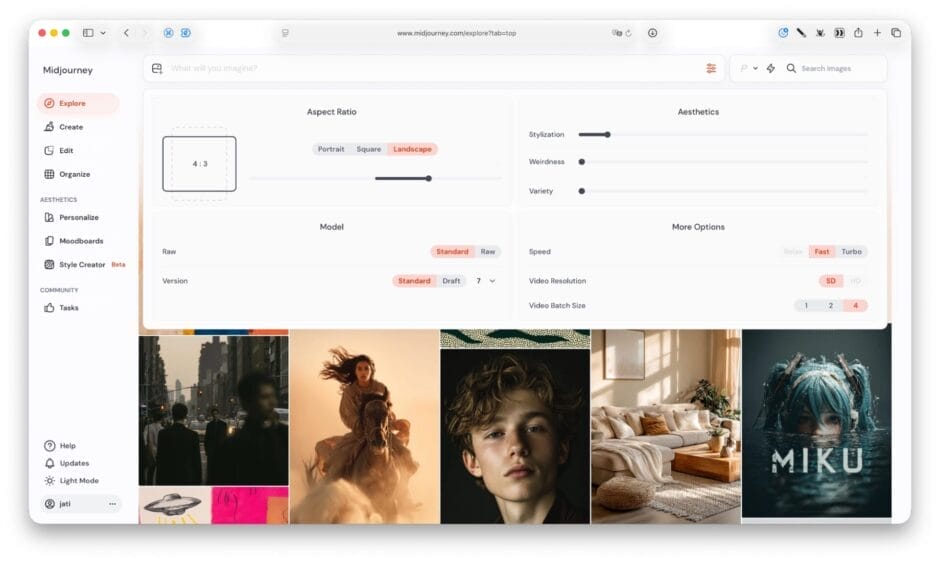Select Draft version mode
Viewport: 940px width, 562px height.
tap(451, 281)
